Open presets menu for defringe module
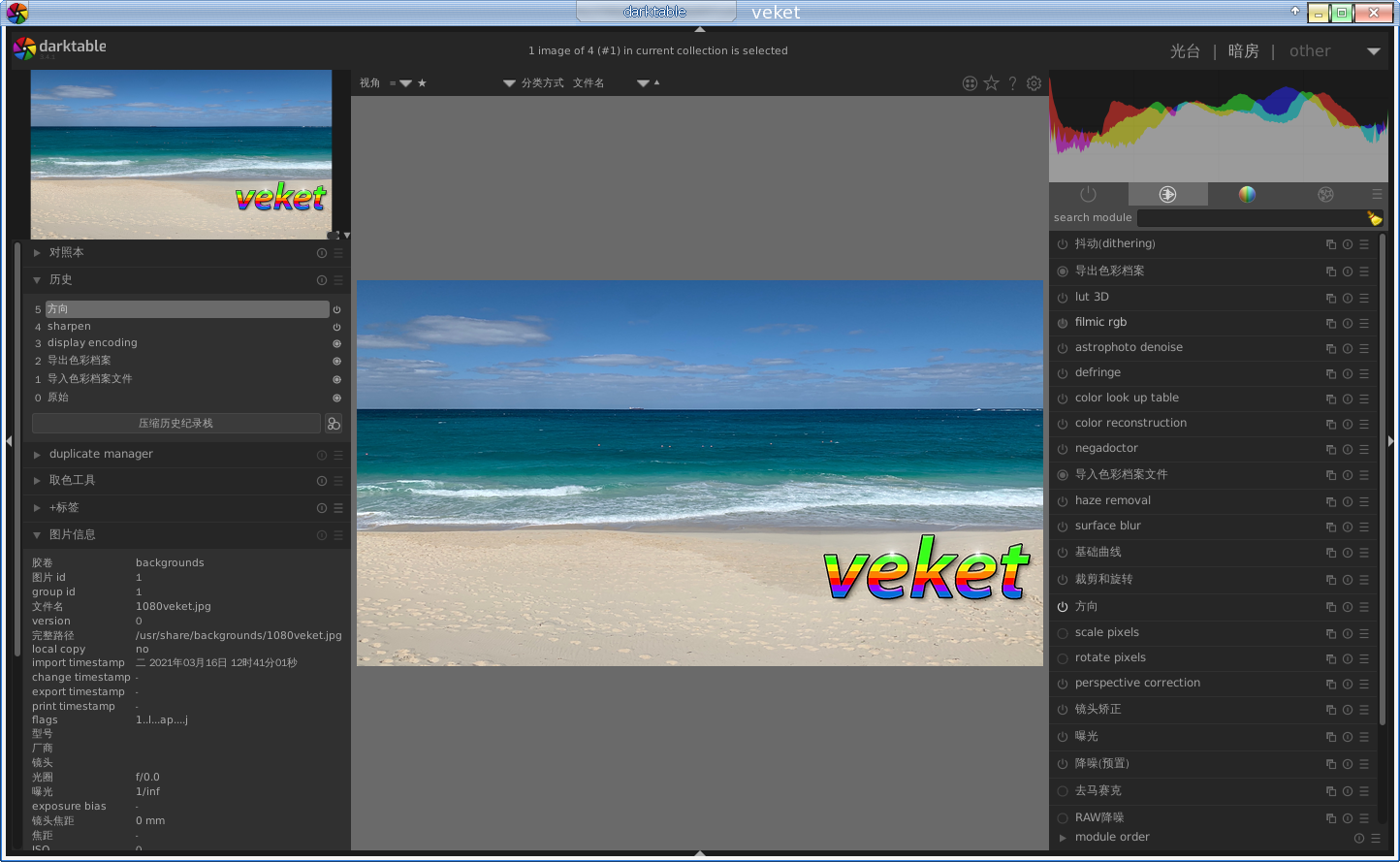1400x862 pixels. (1364, 373)
